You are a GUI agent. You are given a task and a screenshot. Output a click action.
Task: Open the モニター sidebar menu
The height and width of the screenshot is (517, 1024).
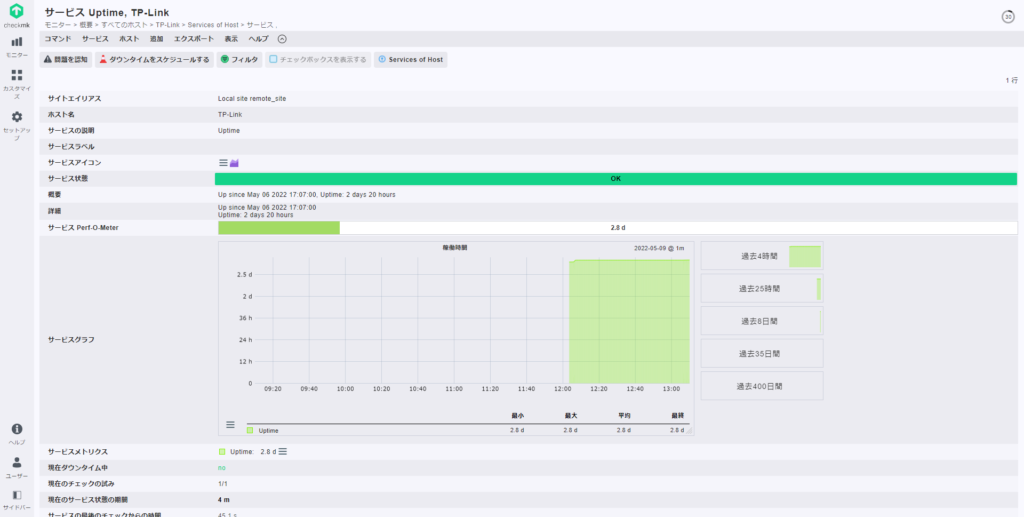pyautogui.click(x=16, y=46)
